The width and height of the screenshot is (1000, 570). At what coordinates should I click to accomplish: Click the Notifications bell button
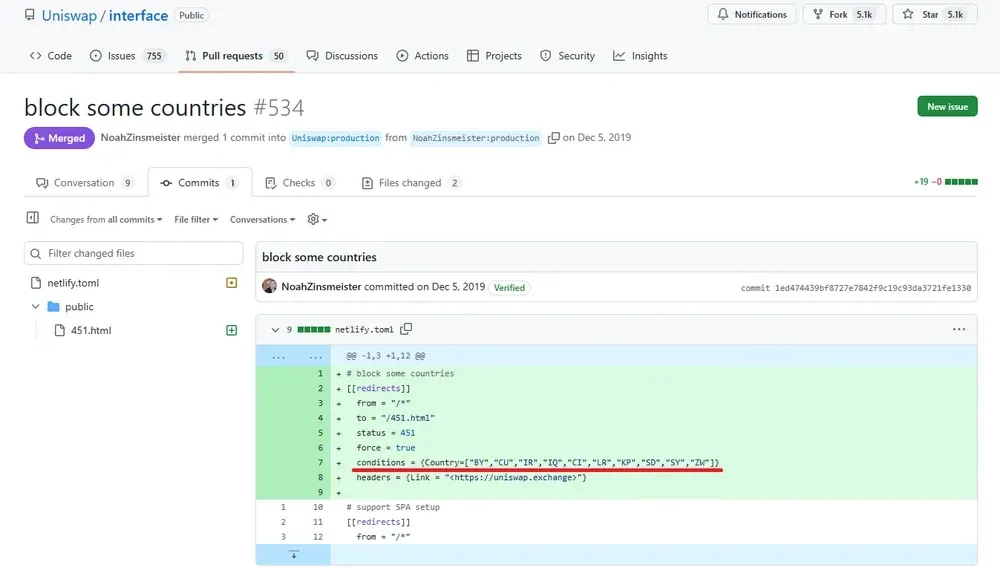752,14
